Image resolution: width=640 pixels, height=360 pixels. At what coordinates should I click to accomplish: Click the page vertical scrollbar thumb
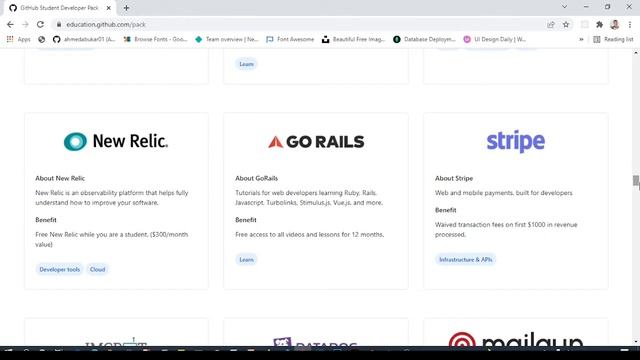[x=636, y=181]
